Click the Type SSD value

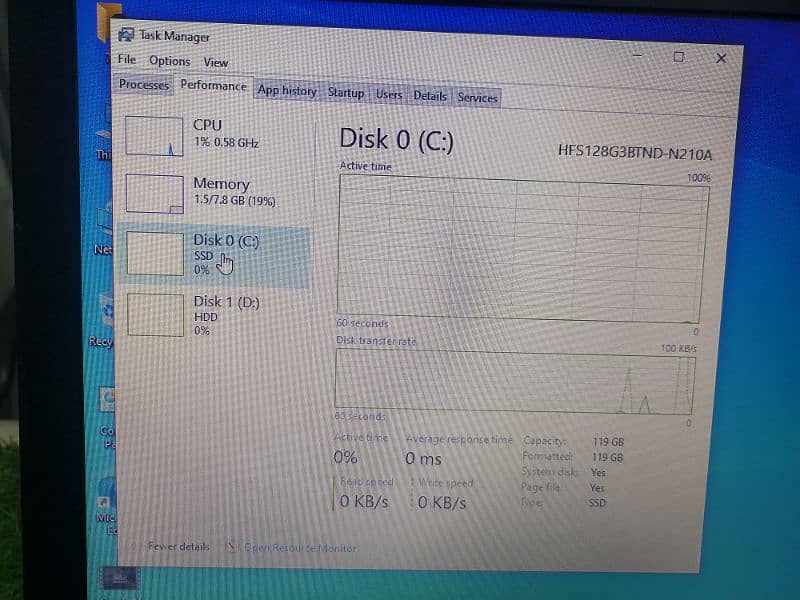pyautogui.click(x=597, y=503)
